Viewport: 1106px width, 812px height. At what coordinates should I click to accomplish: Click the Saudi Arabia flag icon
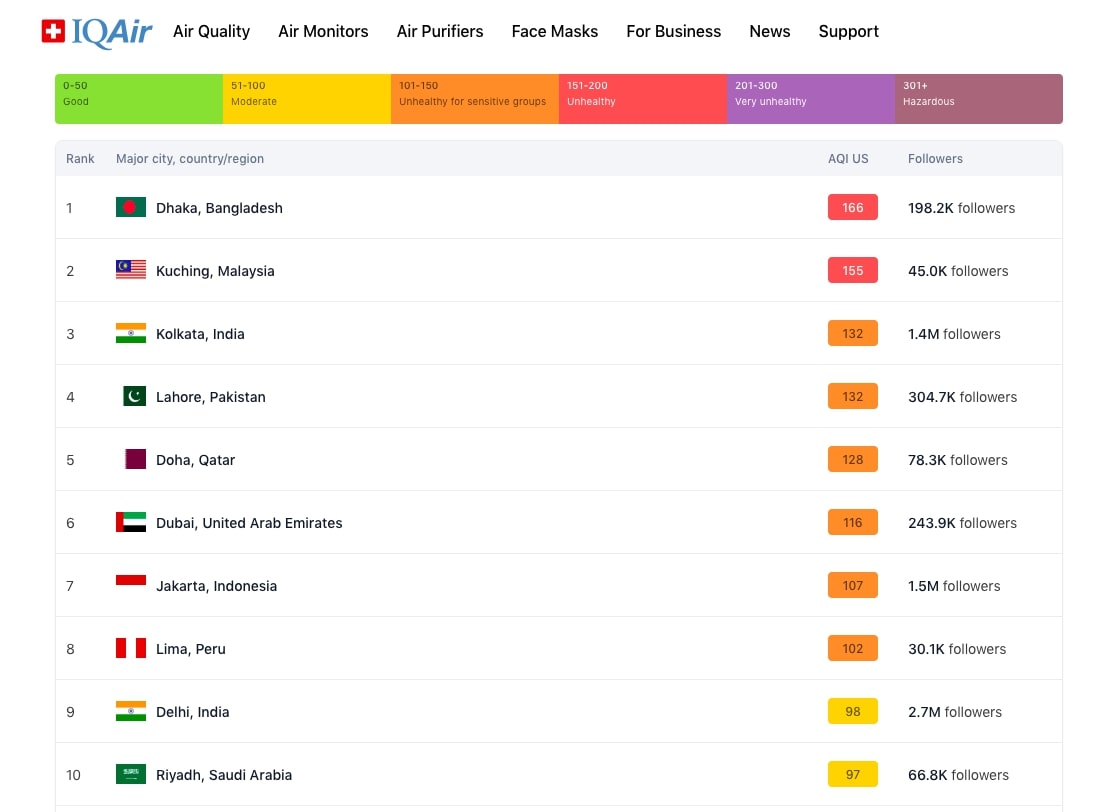tap(130, 775)
